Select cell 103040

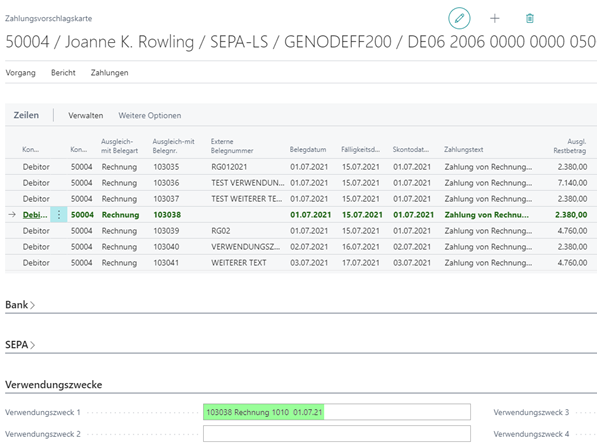click(166, 247)
